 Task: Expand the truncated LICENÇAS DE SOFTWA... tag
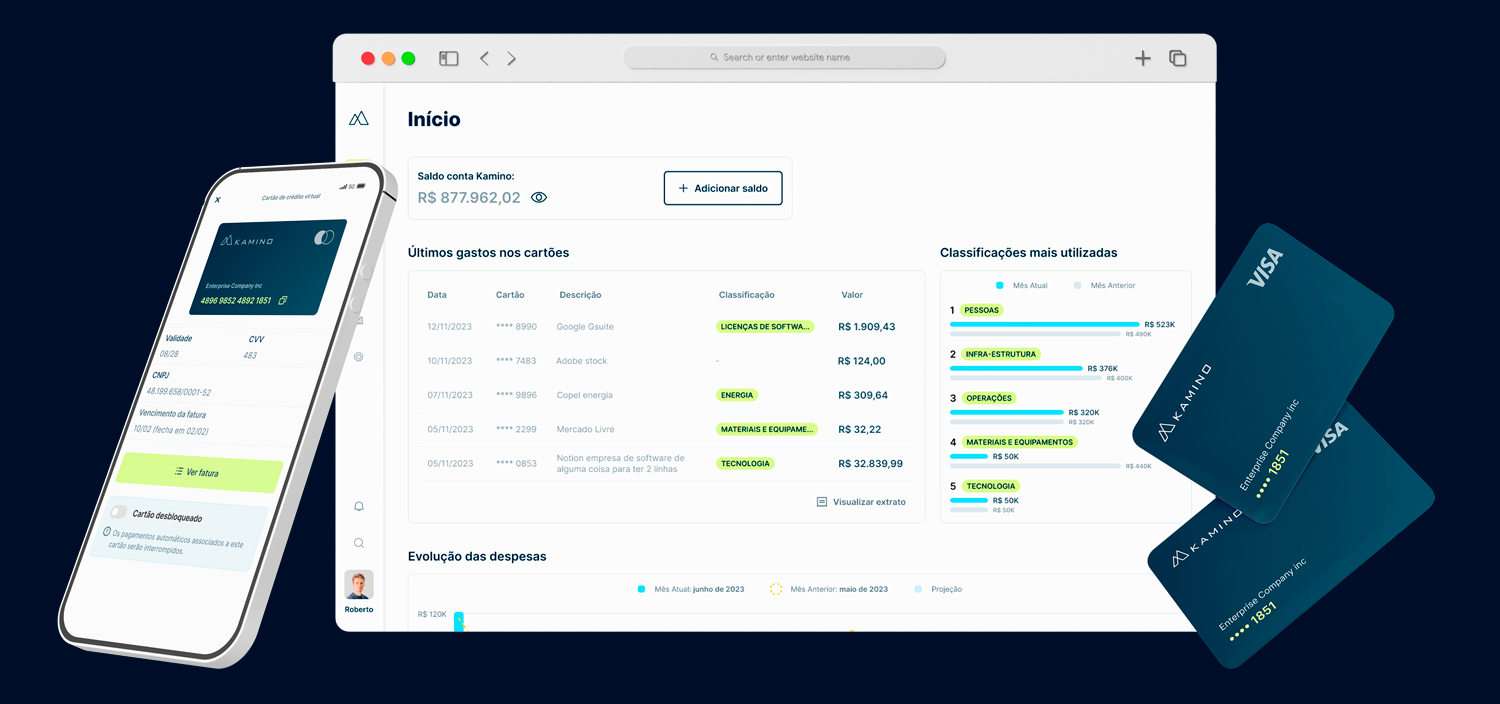click(766, 327)
